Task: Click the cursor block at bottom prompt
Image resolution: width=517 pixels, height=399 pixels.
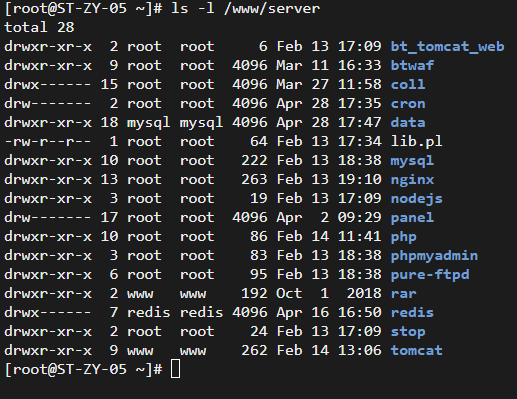Action: 176,369
